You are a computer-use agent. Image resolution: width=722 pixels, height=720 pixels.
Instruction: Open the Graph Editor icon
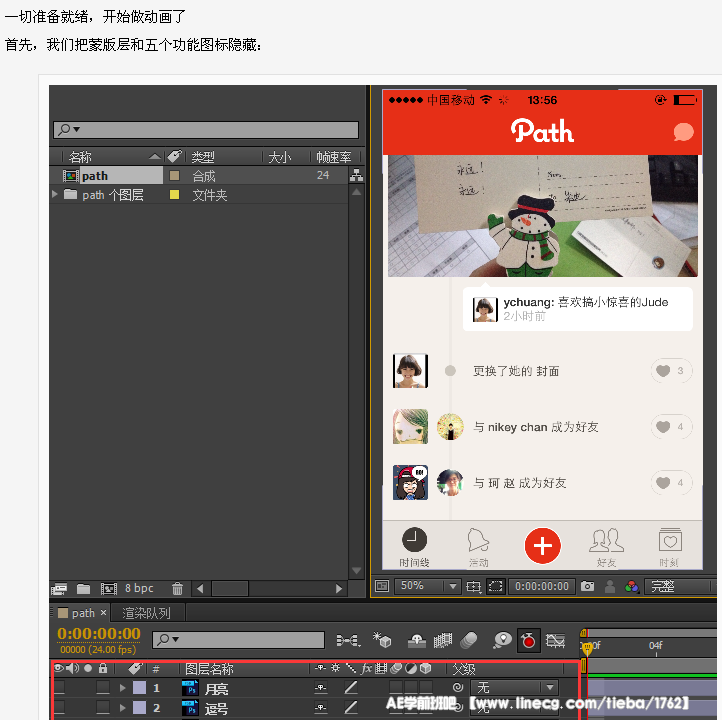(x=555, y=640)
